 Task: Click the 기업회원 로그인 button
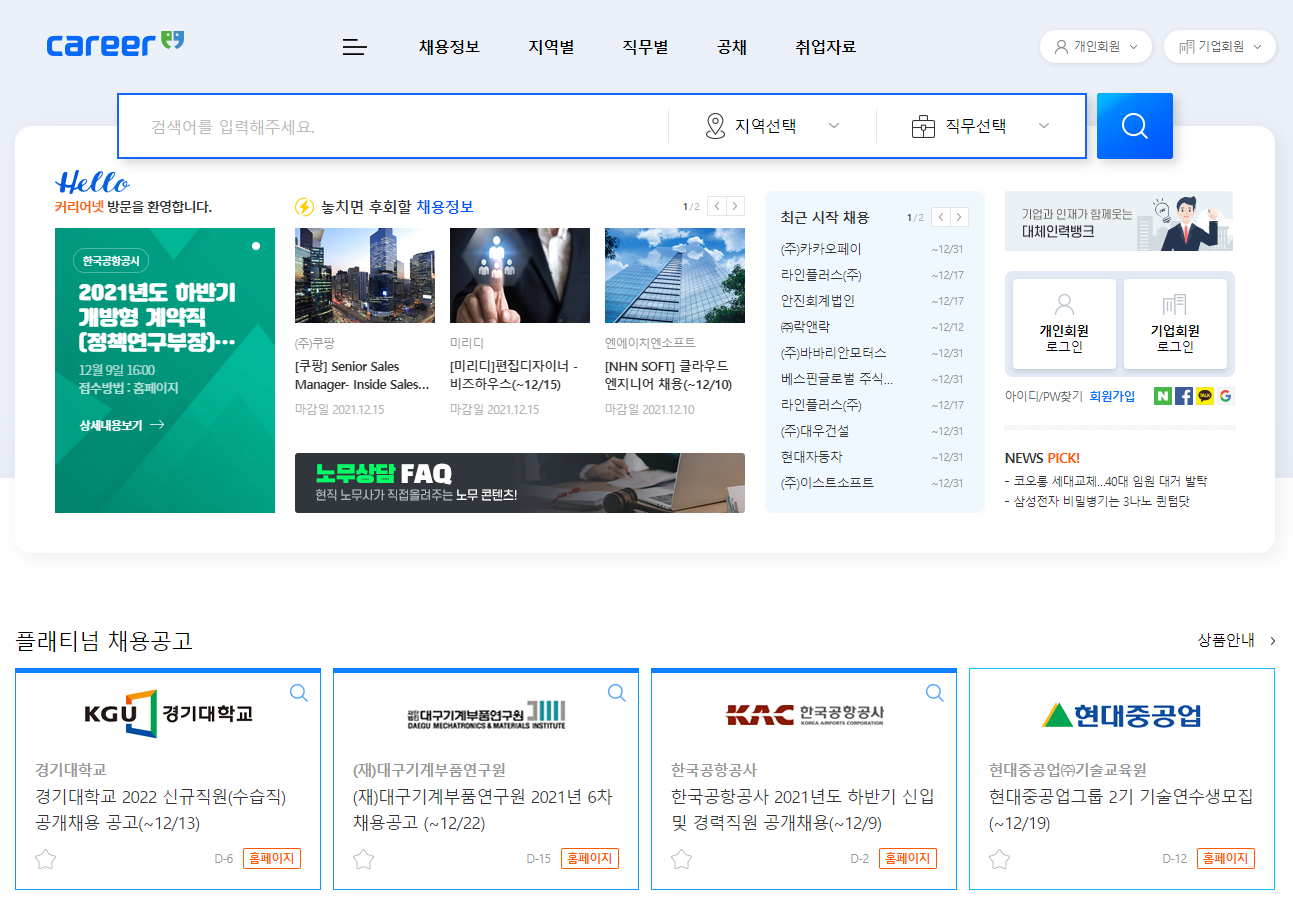[1175, 324]
